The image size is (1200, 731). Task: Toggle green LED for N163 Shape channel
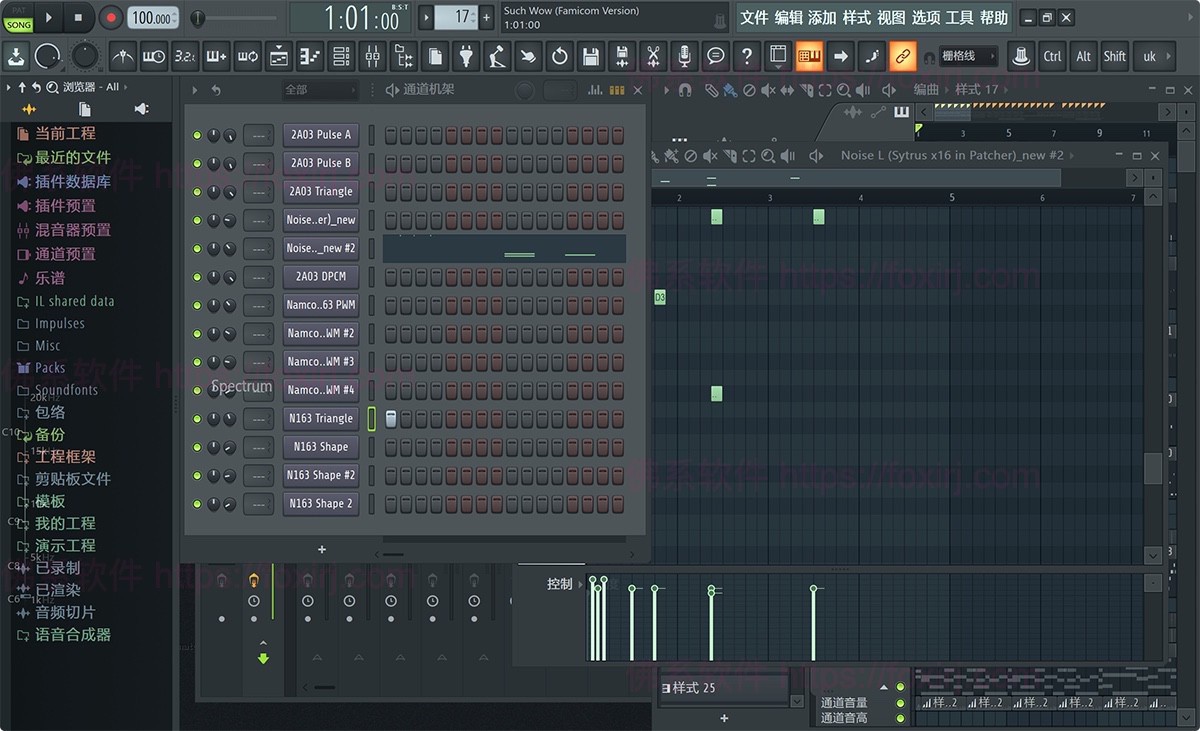pos(197,447)
